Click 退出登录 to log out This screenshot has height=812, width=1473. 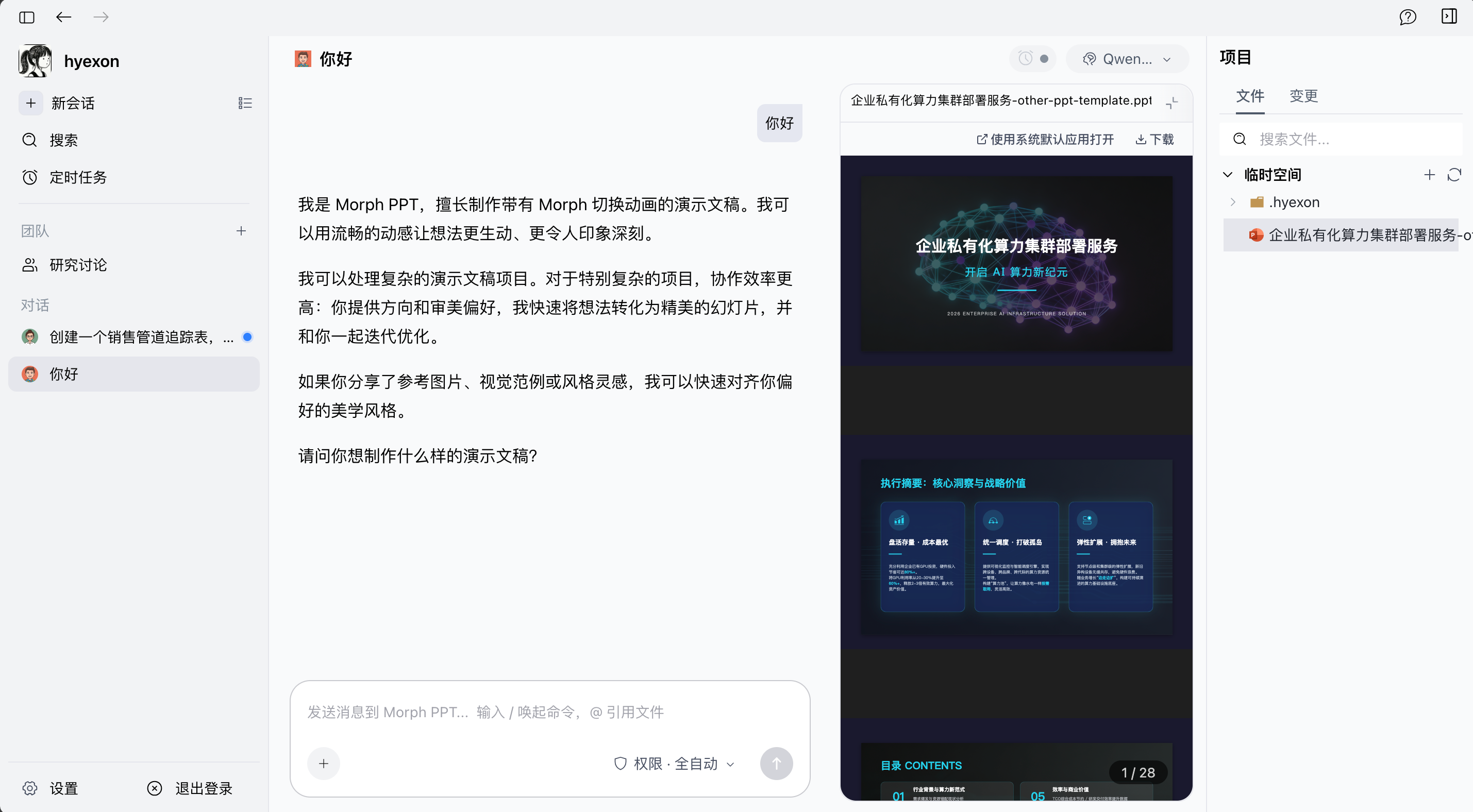190,788
